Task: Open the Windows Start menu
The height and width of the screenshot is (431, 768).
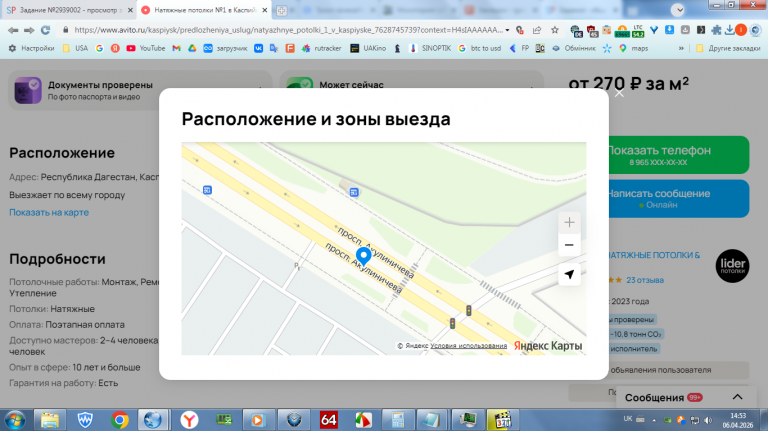Action: 15,420
